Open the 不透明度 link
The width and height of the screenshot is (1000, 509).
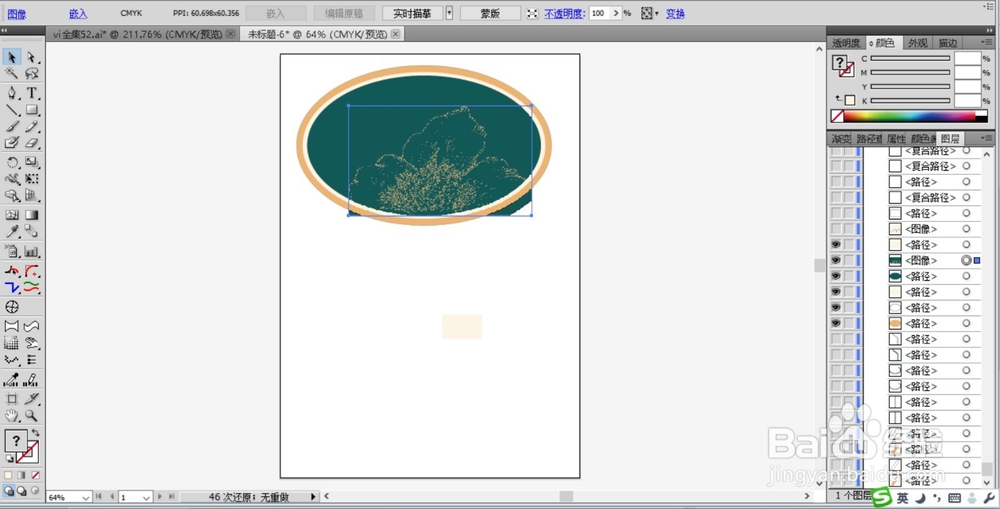[x=564, y=13]
